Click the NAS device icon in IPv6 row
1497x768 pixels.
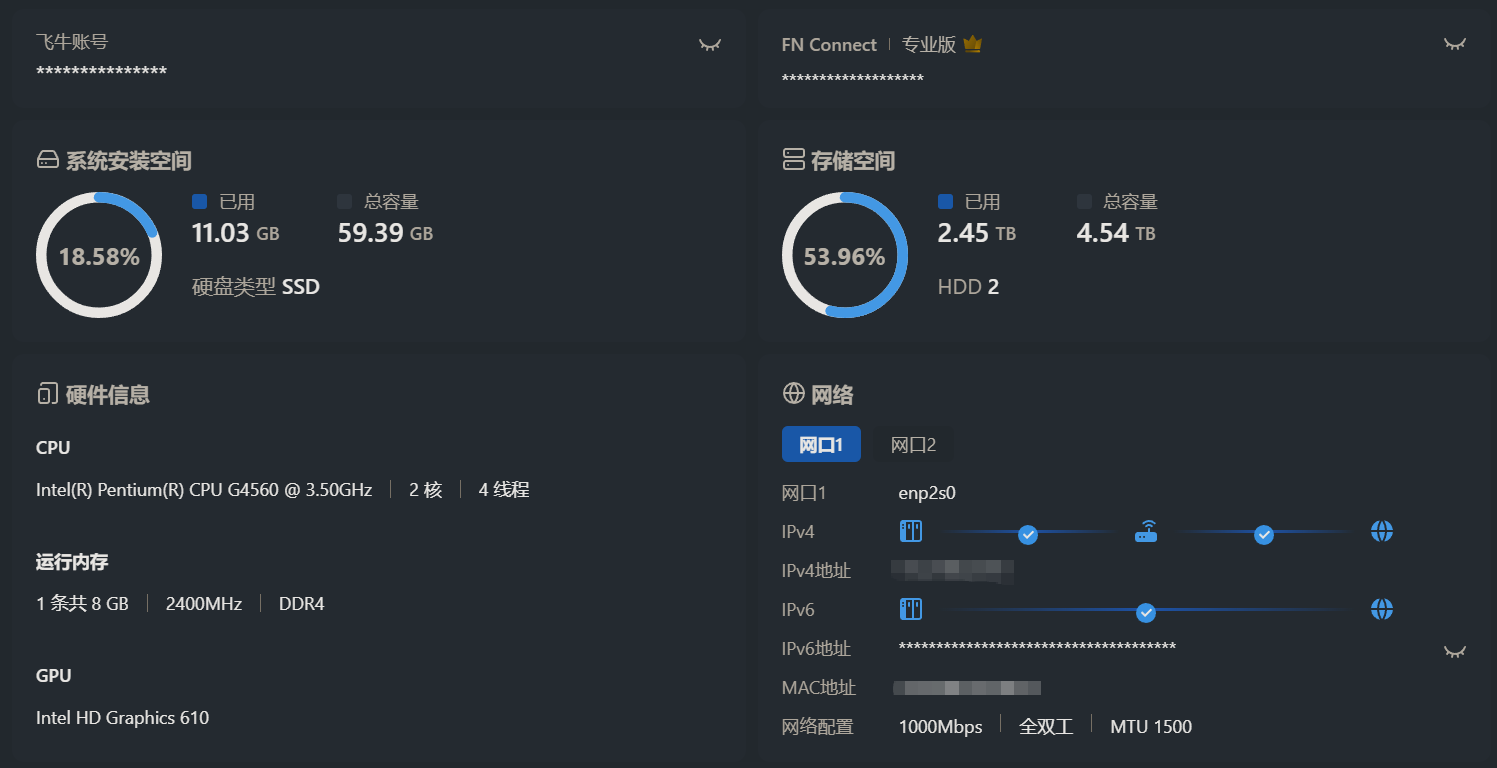tap(910, 609)
